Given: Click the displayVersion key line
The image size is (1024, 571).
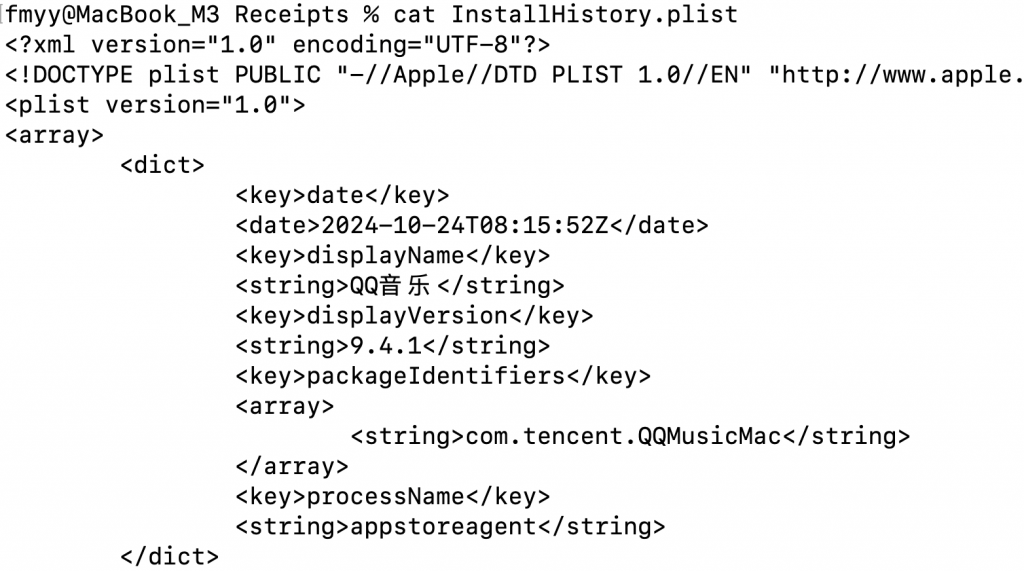Looking at the screenshot, I should click(x=414, y=316).
